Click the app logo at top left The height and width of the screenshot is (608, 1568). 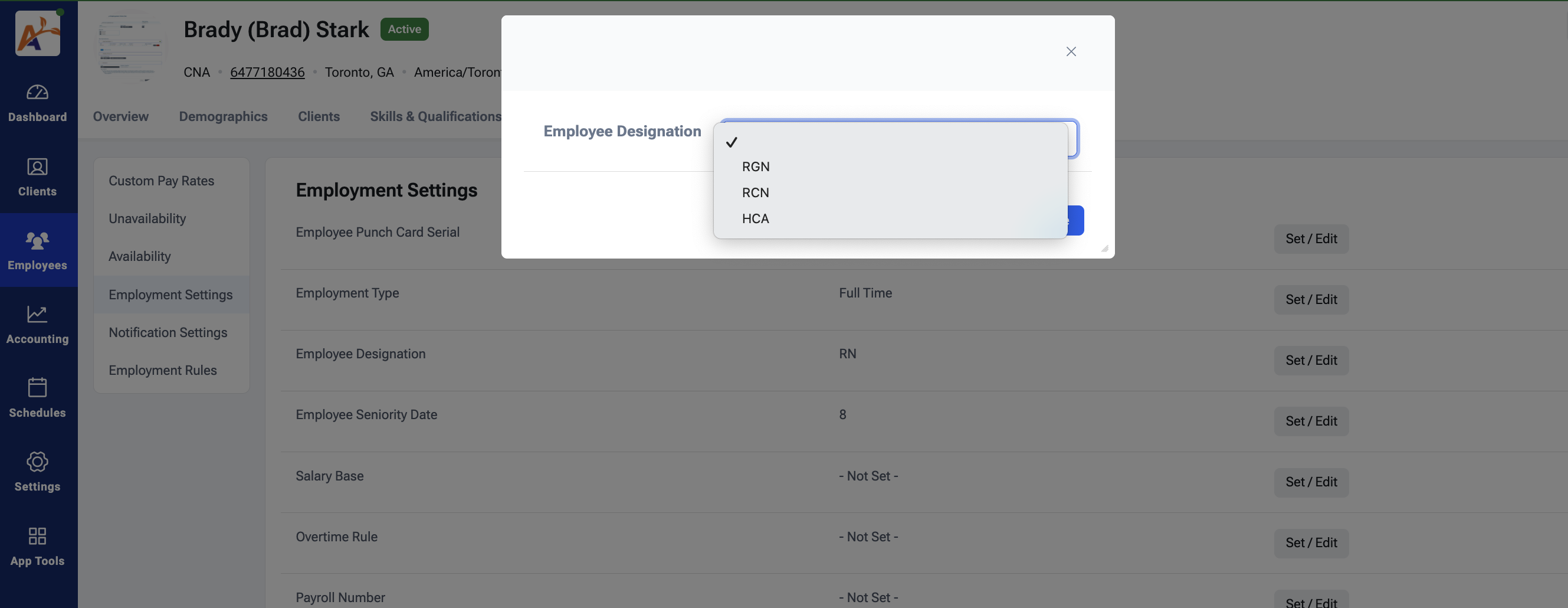click(x=38, y=34)
